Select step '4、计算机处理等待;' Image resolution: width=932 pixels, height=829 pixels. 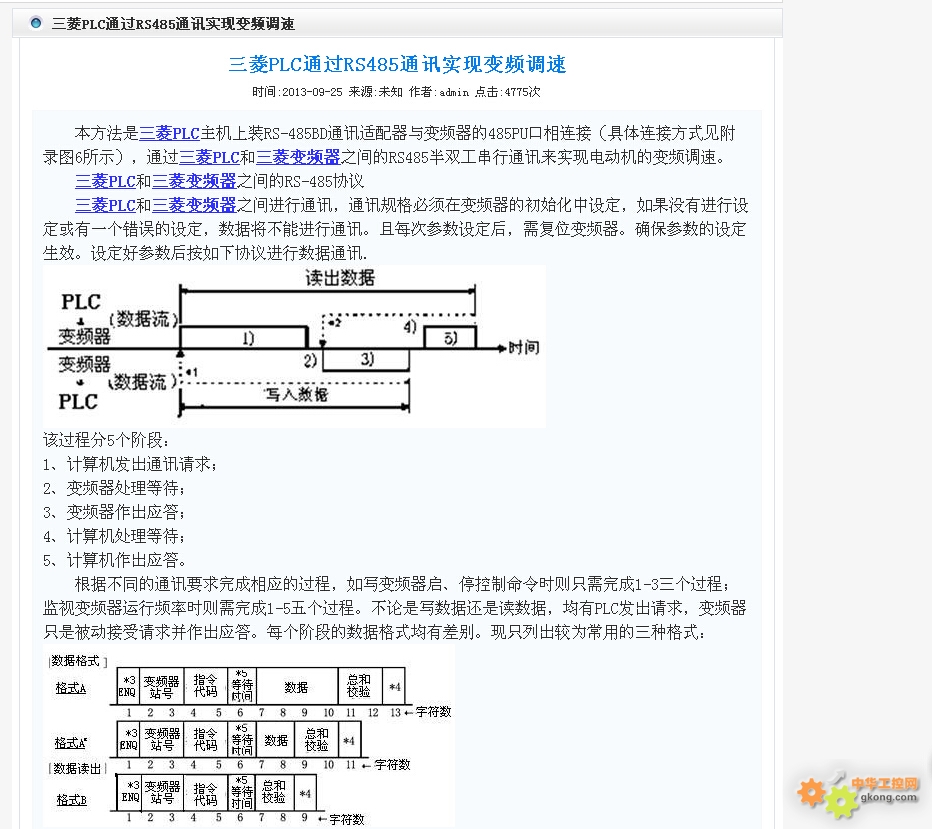pyautogui.click(x=114, y=537)
